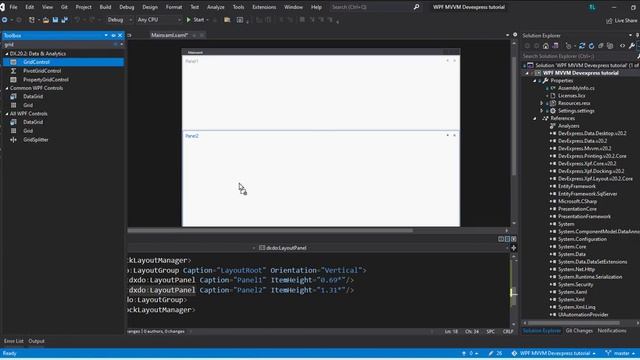Click the master branch in status bar

tap(620, 353)
